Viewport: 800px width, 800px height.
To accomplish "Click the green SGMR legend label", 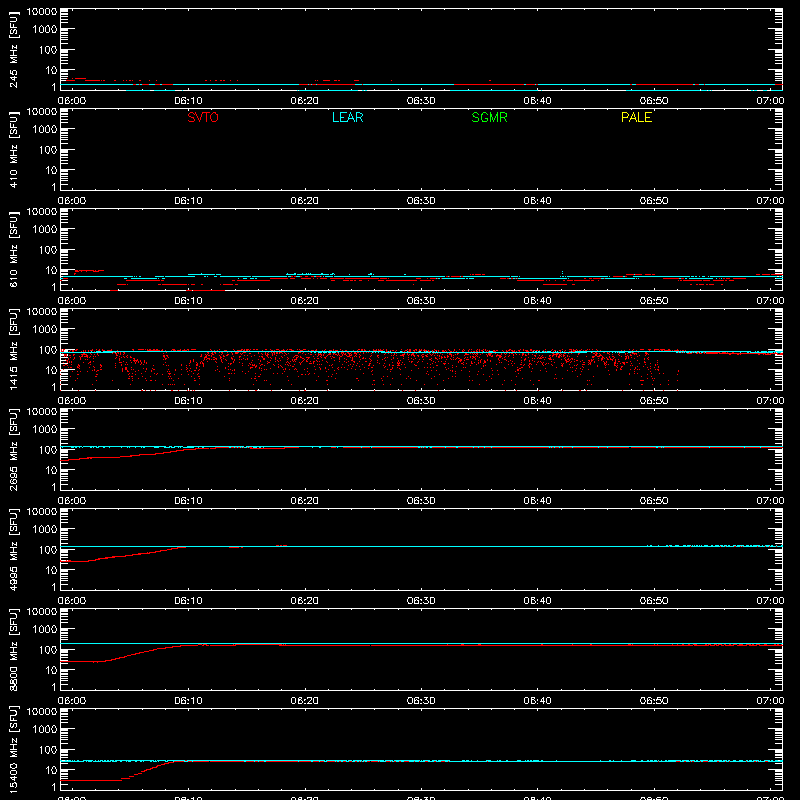I will coord(489,117).
